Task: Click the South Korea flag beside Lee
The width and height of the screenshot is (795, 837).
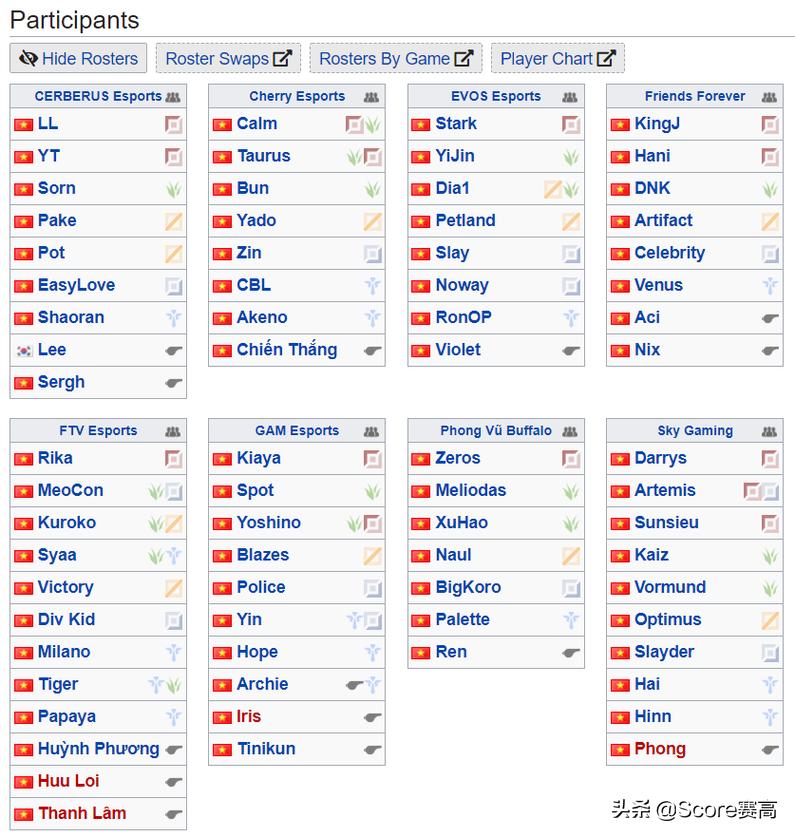Action: click(24, 351)
